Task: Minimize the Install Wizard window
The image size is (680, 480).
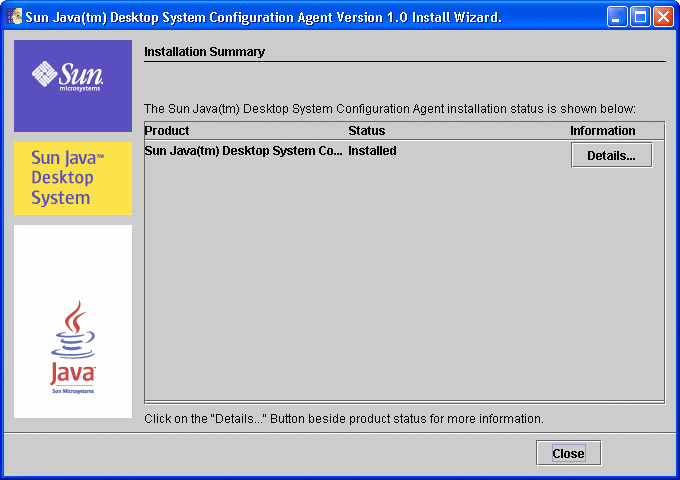Action: [617, 17]
